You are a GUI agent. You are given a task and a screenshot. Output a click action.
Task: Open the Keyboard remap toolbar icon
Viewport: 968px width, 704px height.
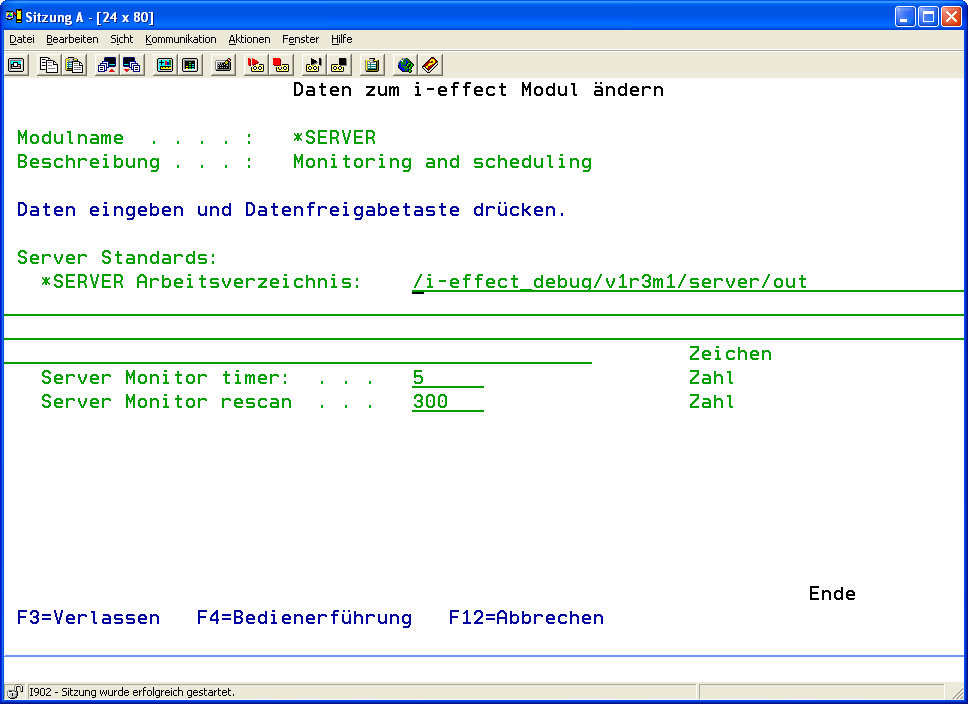click(x=224, y=65)
